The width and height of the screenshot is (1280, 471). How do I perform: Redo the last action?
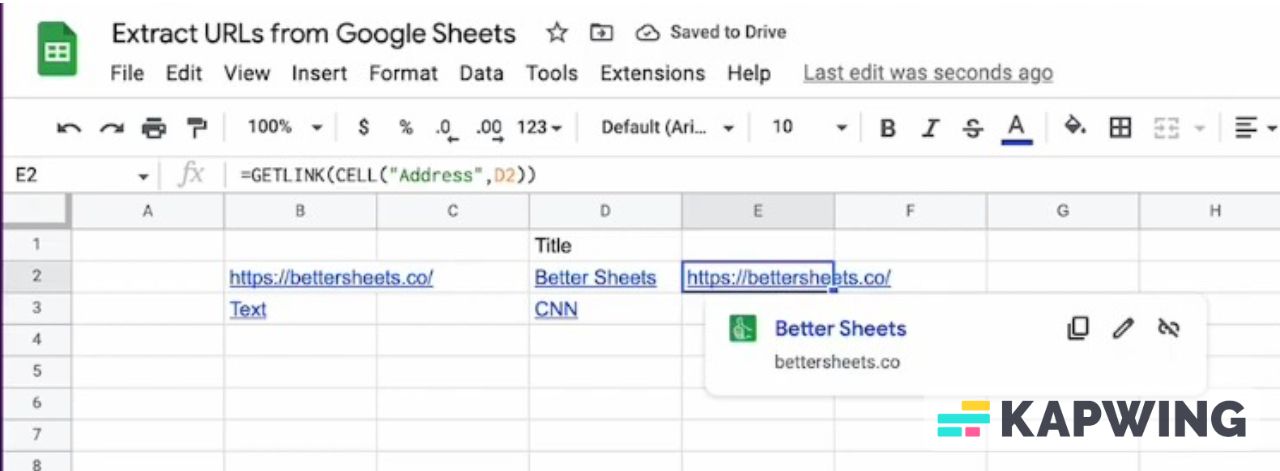coord(111,128)
